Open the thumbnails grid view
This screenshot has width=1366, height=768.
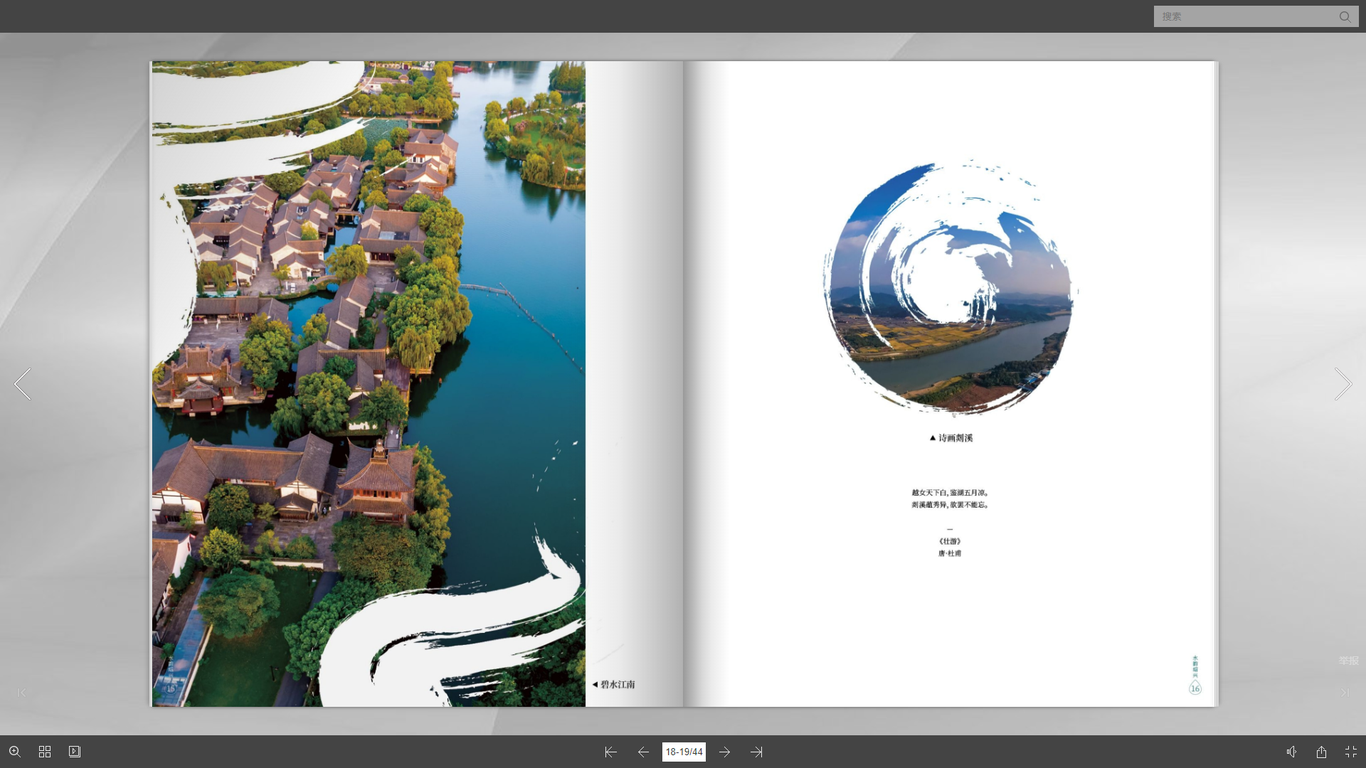(45, 751)
